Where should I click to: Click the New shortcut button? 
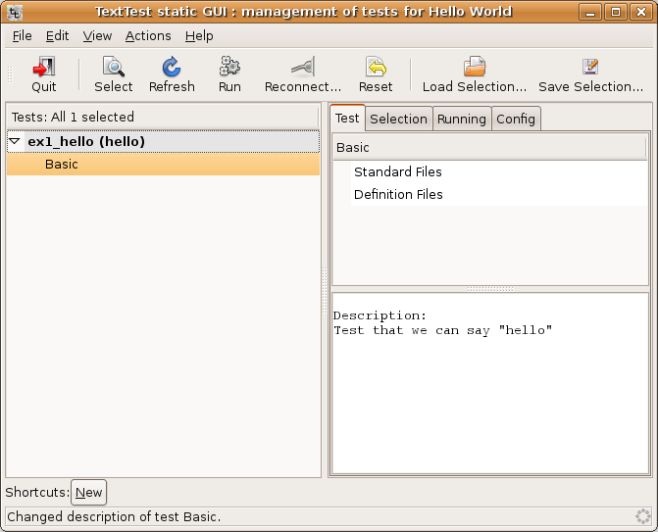click(89, 492)
